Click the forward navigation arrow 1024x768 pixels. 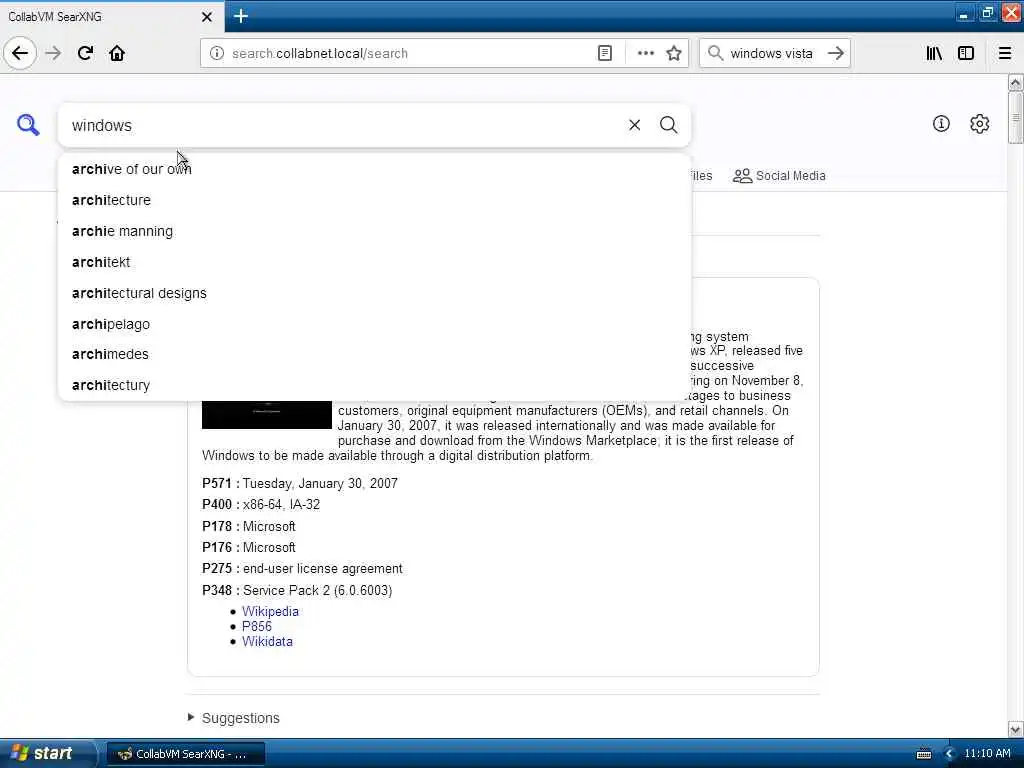pos(54,53)
